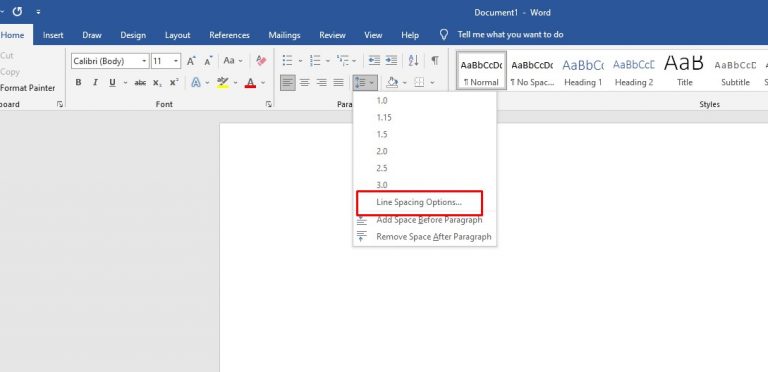Click Shading paint bucket icon
768x372 pixels.
click(391, 83)
